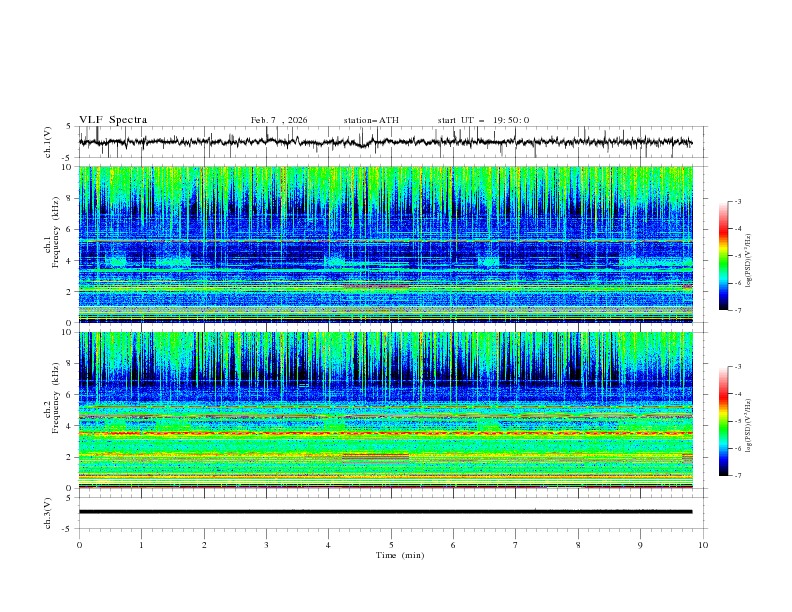This screenshot has width=792, height=612.
Task: Click the "VLF Spectra" plot title
Action: tap(113, 120)
